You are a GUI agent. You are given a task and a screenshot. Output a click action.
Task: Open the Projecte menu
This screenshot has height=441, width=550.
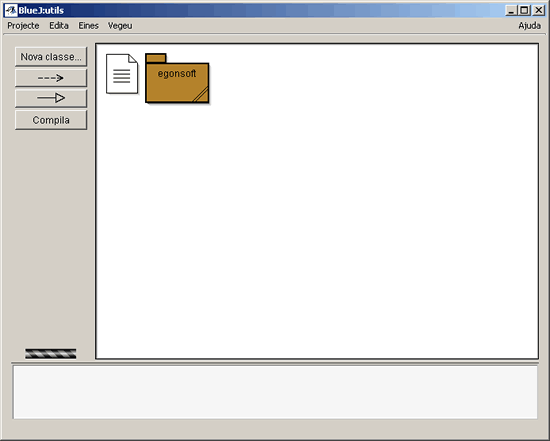[23, 26]
